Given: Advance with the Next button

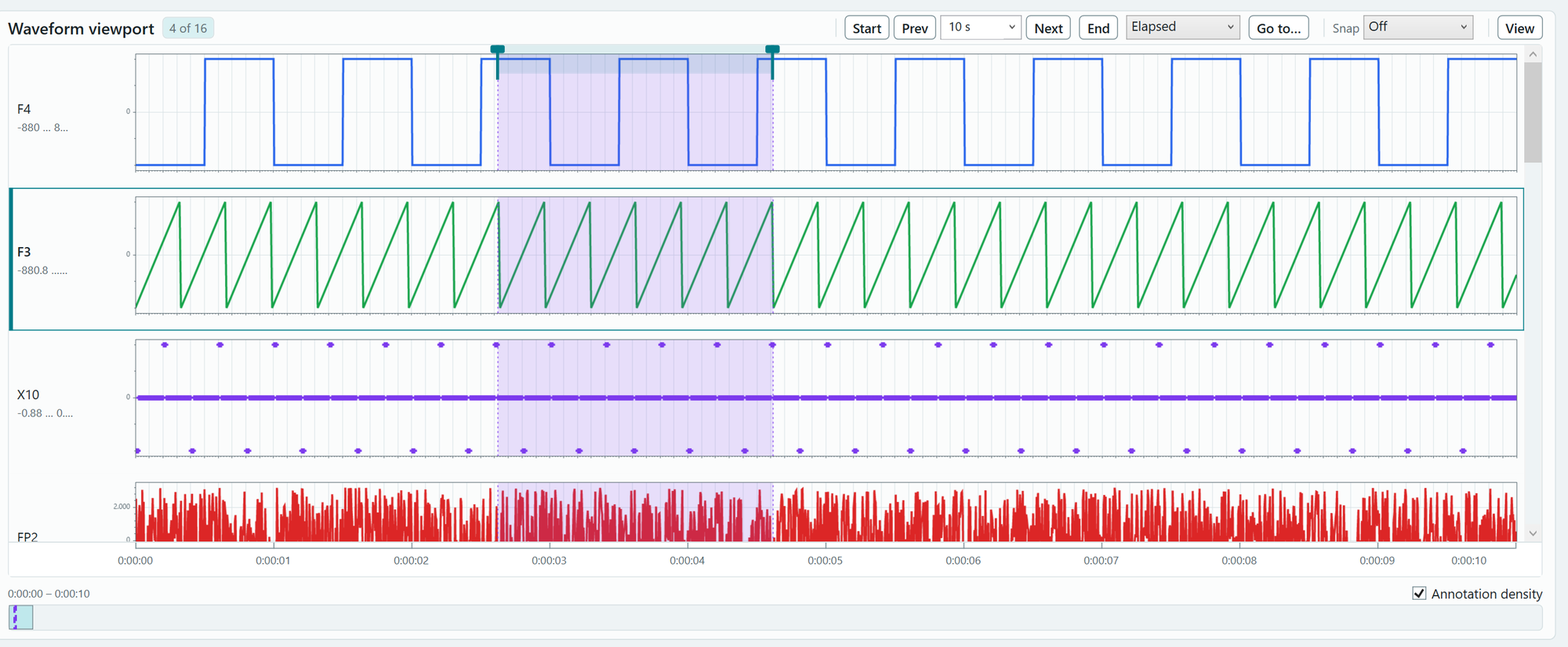Looking at the screenshot, I should (1048, 28).
